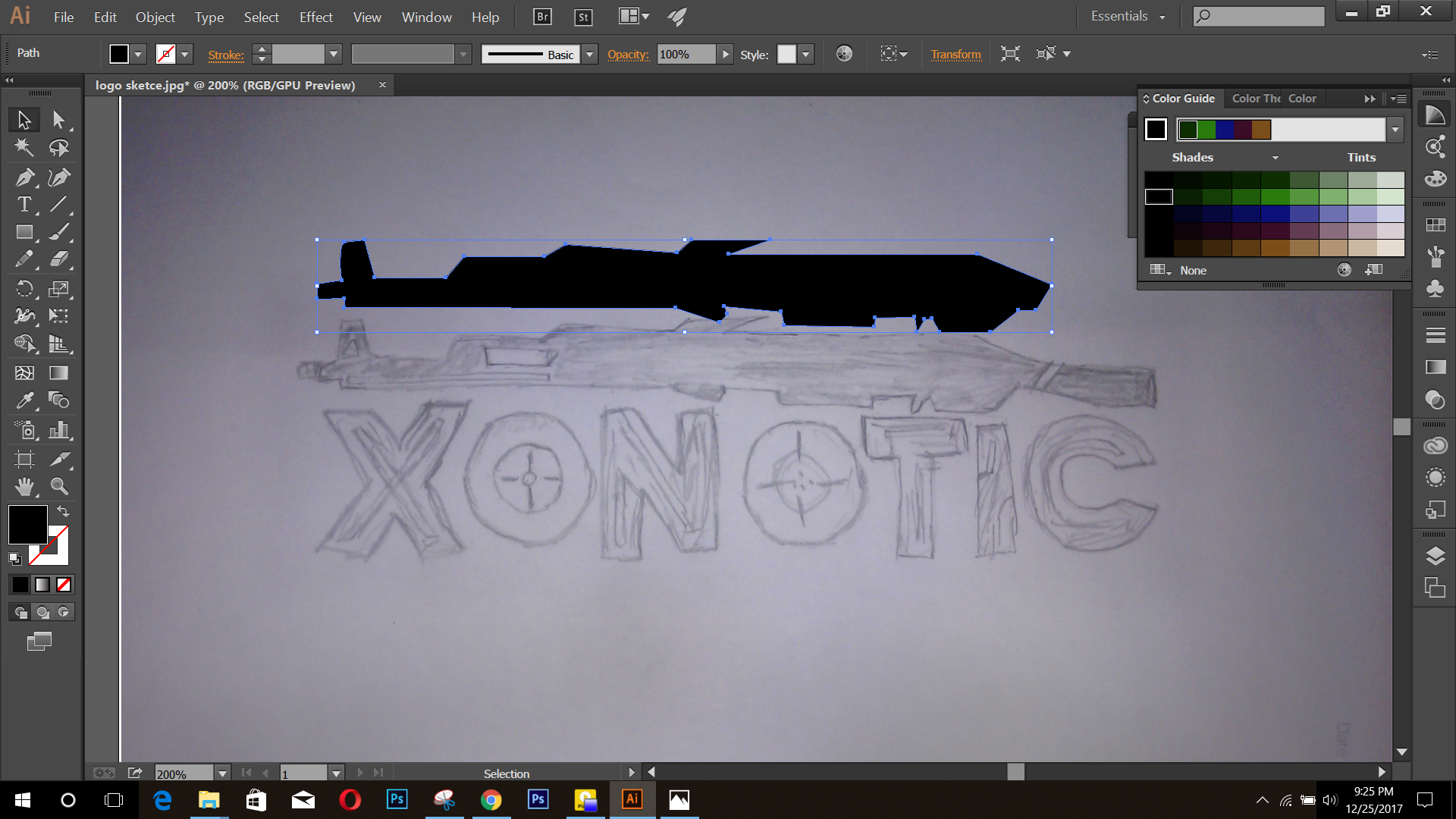Enable Draw Normal mode
Screen dimensions: 1456x819
coord(20,612)
